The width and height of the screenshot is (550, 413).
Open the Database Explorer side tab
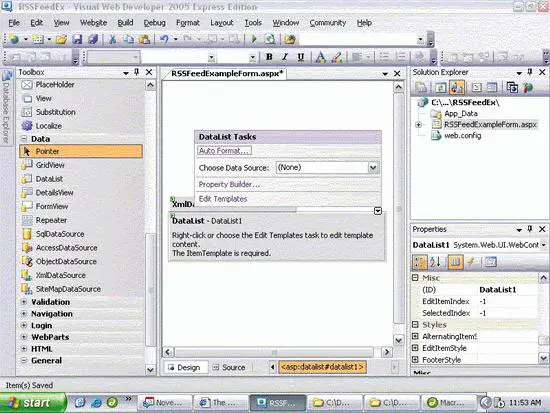7,107
